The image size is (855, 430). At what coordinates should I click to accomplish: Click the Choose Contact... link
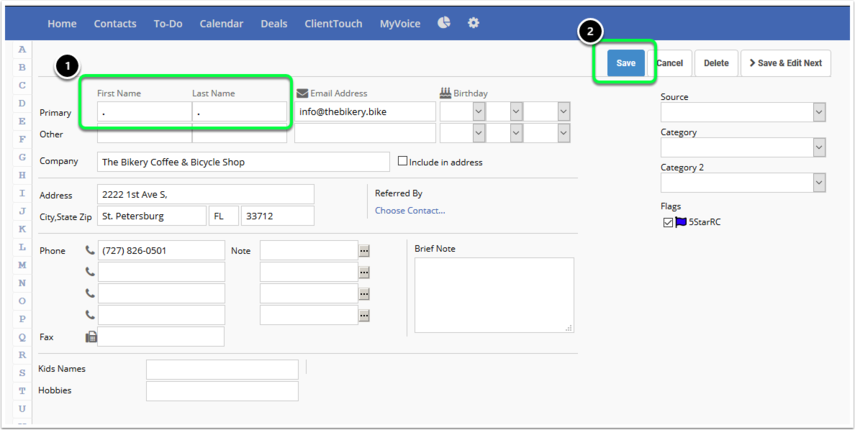click(x=410, y=211)
